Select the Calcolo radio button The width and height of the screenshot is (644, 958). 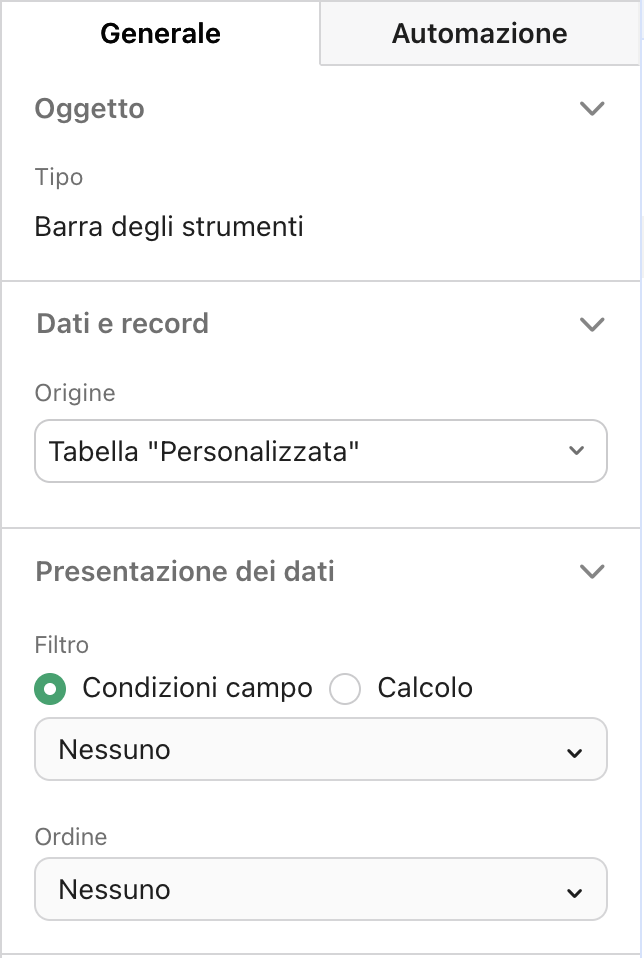click(x=345, y=689)
